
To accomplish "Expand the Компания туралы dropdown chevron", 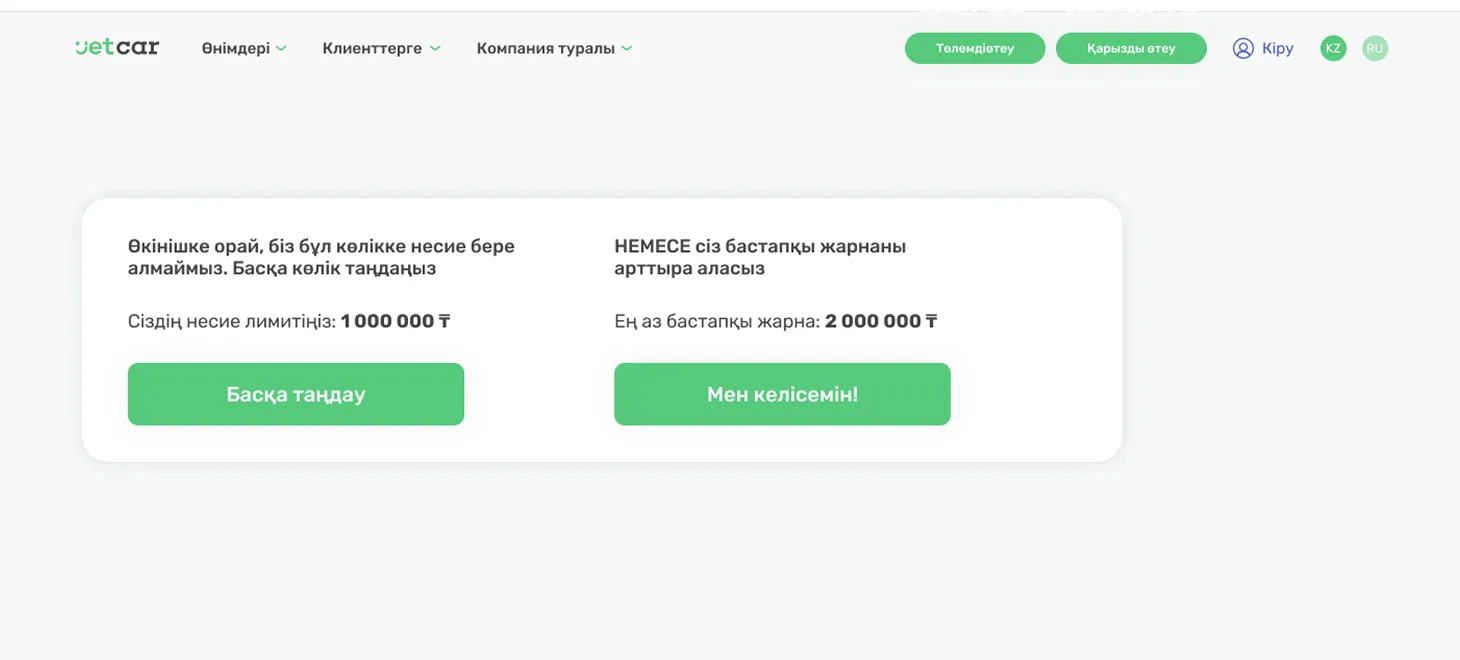I will click(628, 47).
